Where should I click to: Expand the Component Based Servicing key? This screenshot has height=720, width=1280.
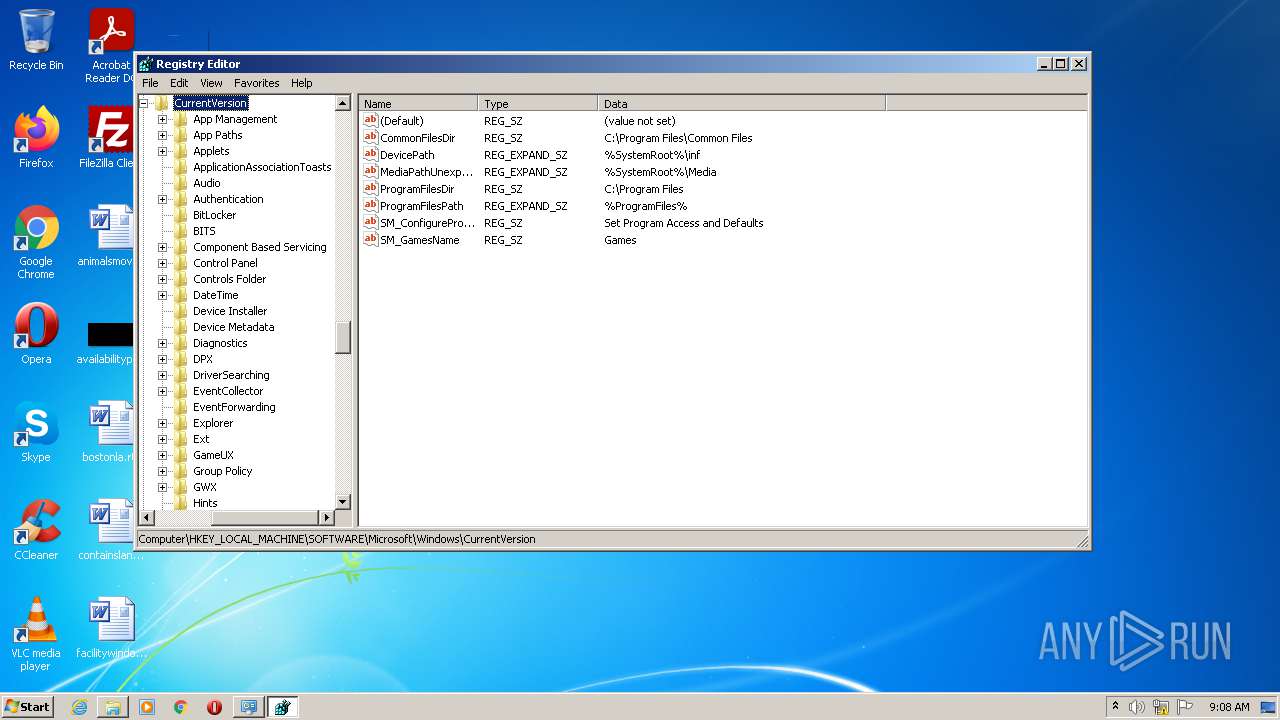(162, 247)
